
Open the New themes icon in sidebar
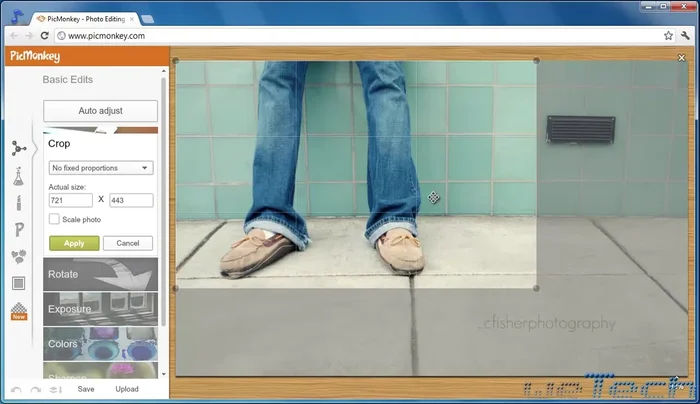point(18,312)
